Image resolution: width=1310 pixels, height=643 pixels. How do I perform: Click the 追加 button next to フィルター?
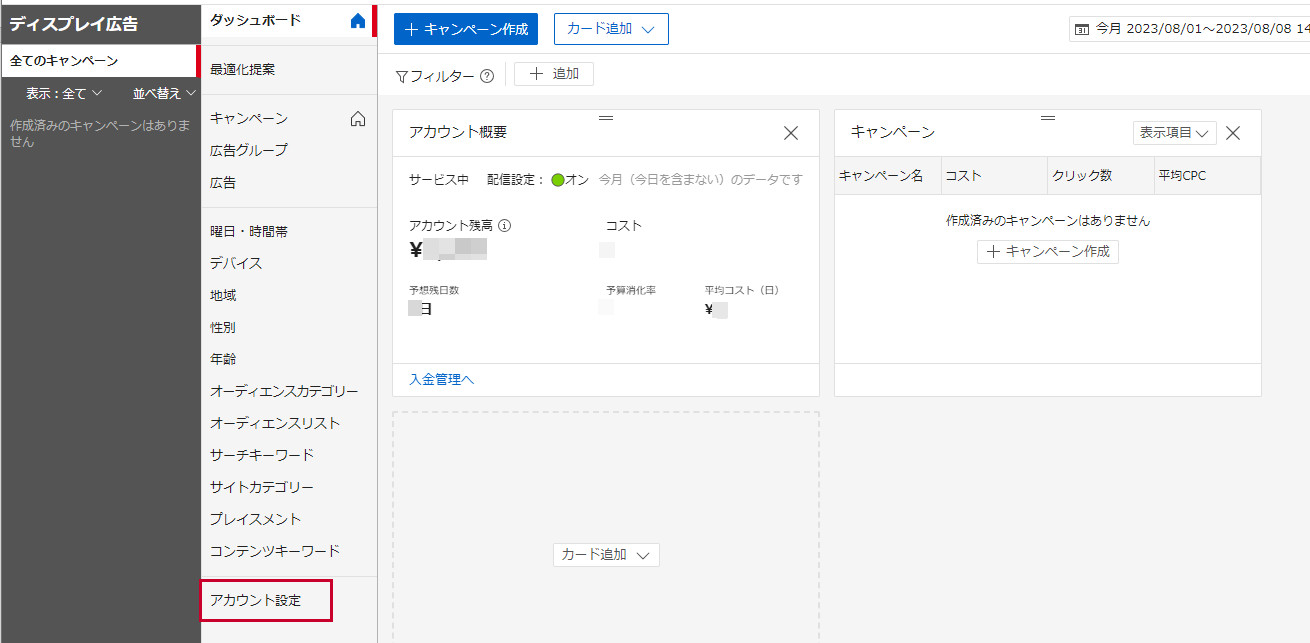click(x=553, y=73)
